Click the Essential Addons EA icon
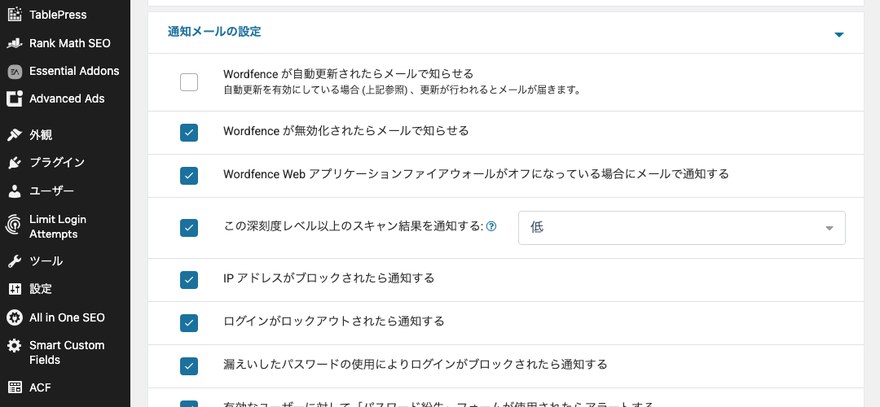880x407 pixels. [x=15, y=71]
